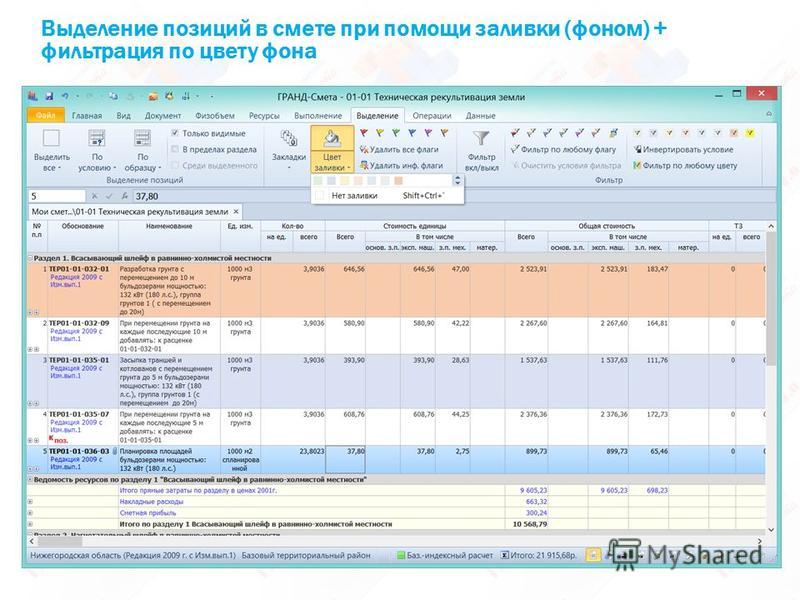Expand the Сметная прибыль row
Viewport: 800px width, 600px height.
point(30,513)
